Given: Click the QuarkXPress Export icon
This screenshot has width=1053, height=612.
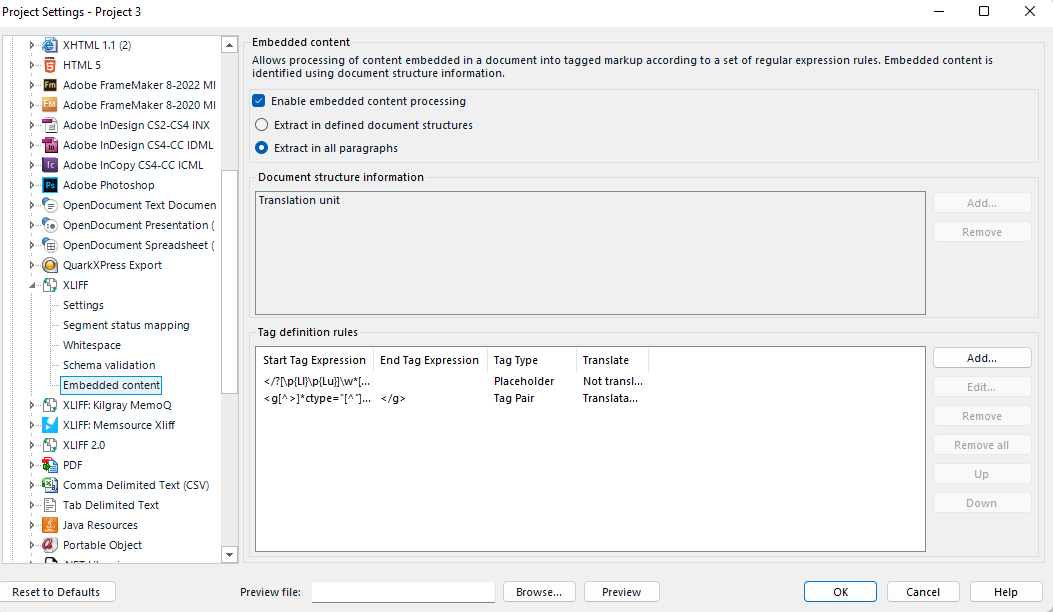Looking at the screenshot, I should (x=48, y=265).
